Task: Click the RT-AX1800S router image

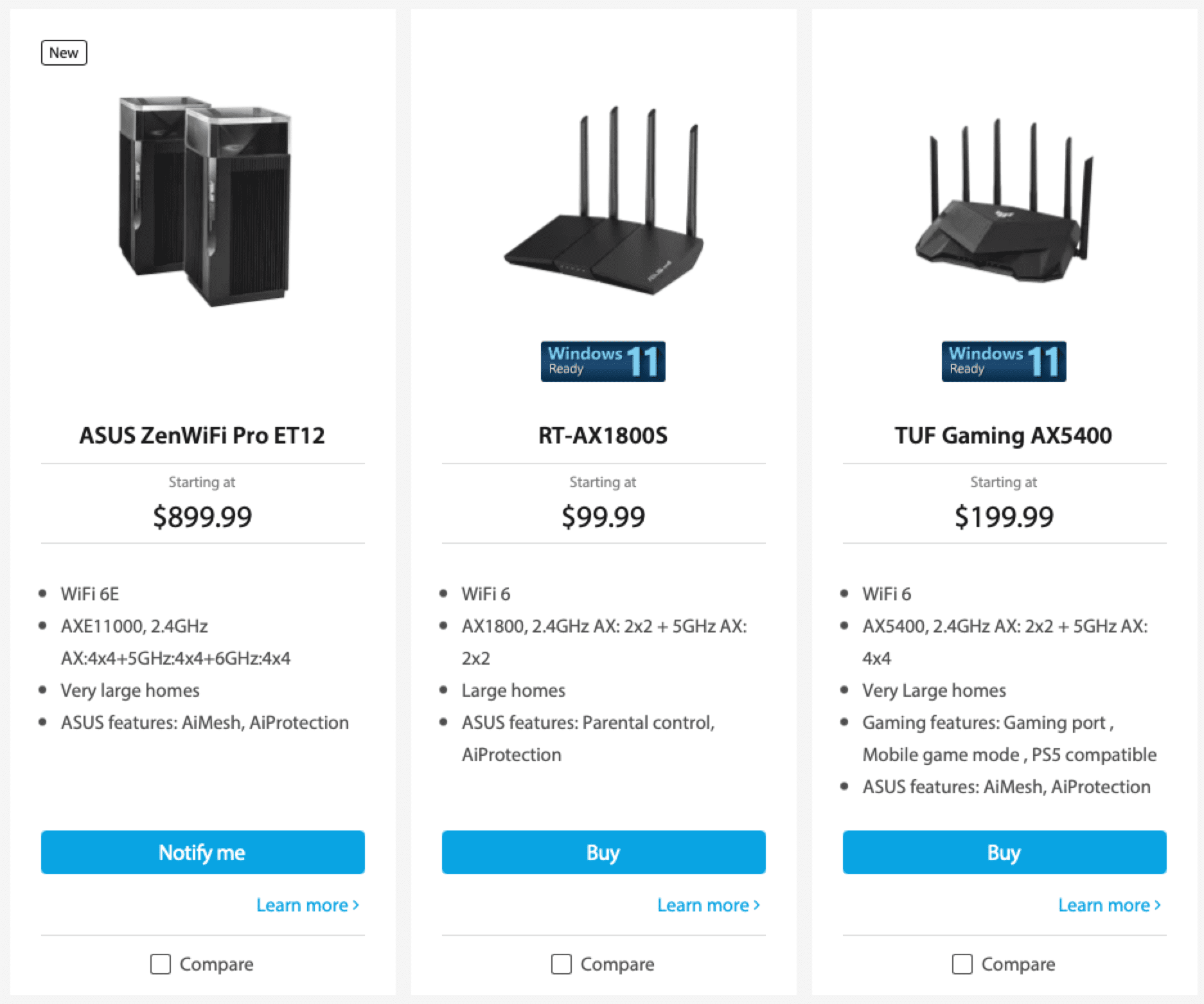Action: (603, 201)
